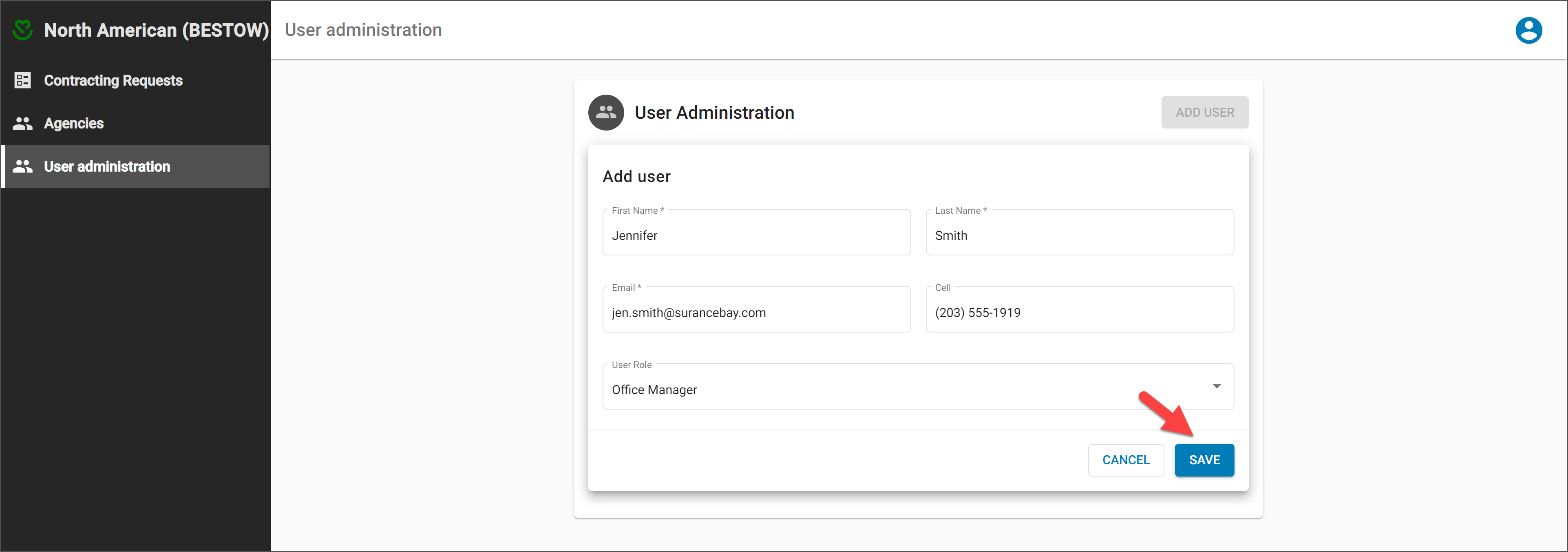Viewport: 1568px width, 552px height.
Task: Click the Email address field
Action: coord(756,313)
